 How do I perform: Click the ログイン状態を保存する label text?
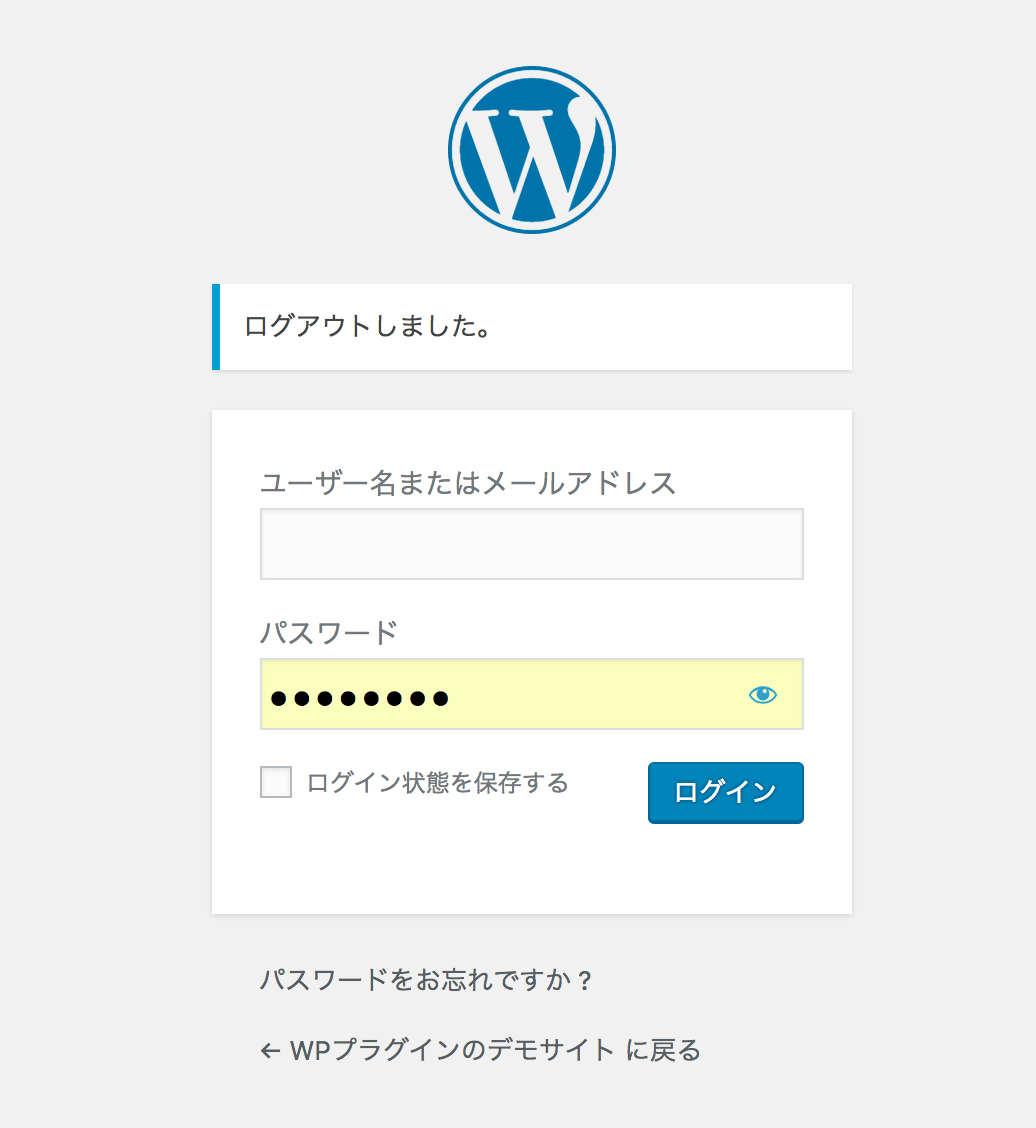click(437, 783)
